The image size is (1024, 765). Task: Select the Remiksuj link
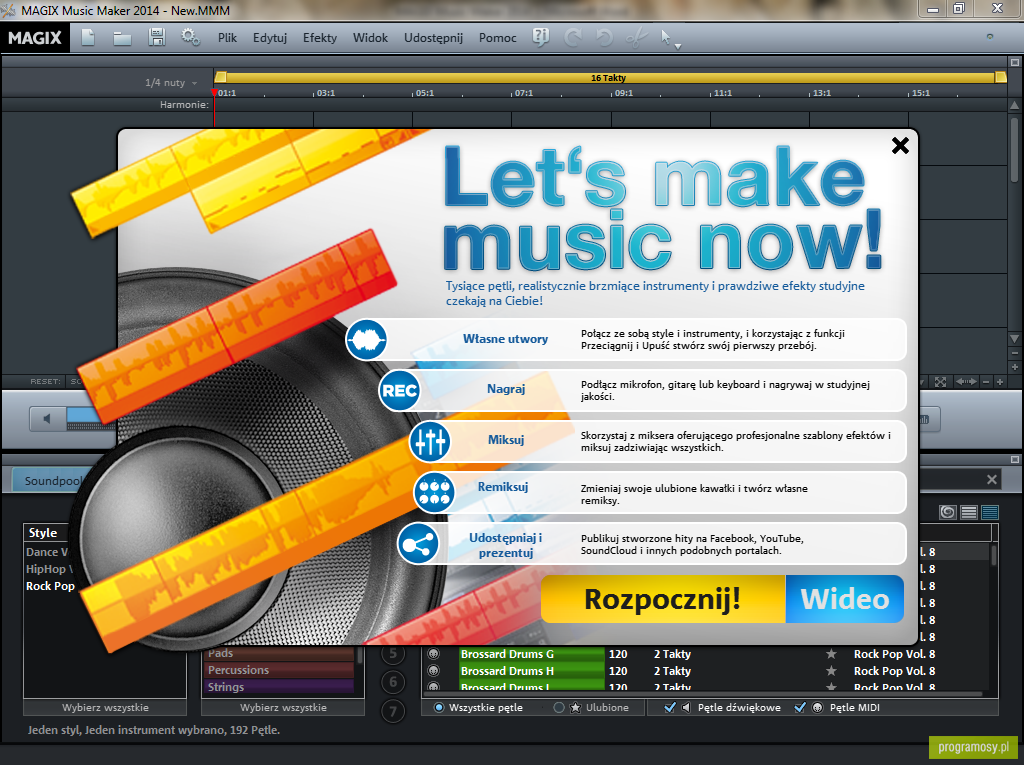tap(503, 487)
